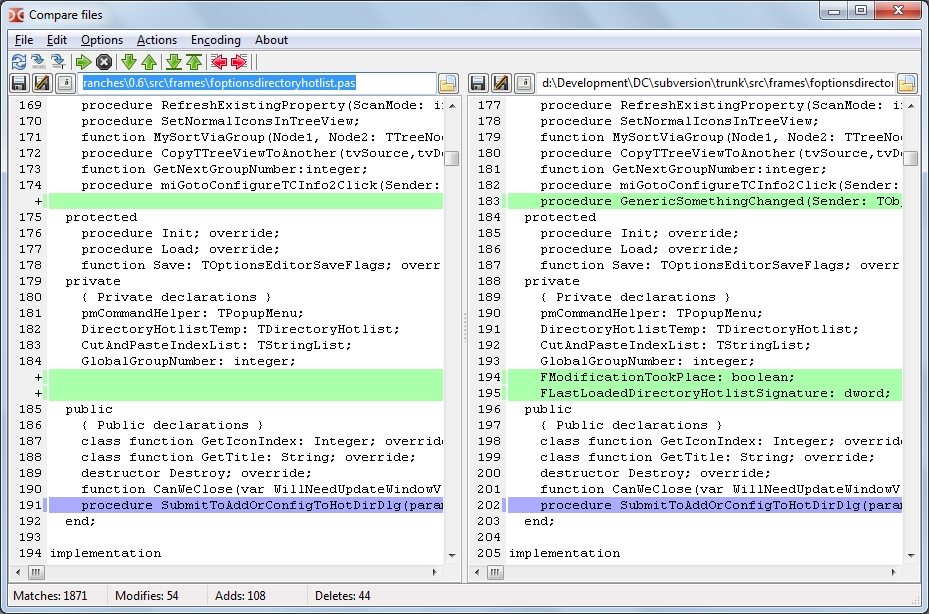Click Save As icon for the right file
Viewport: 929px width, 614px height.
pyautogui.click(x=501, y=83)
